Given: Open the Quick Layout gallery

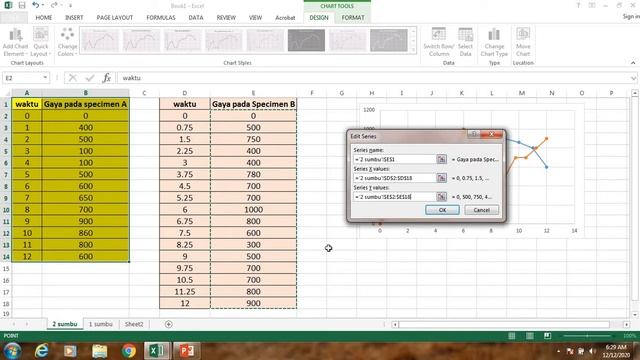Looking at the screenshot, I should tap(40, 42).
